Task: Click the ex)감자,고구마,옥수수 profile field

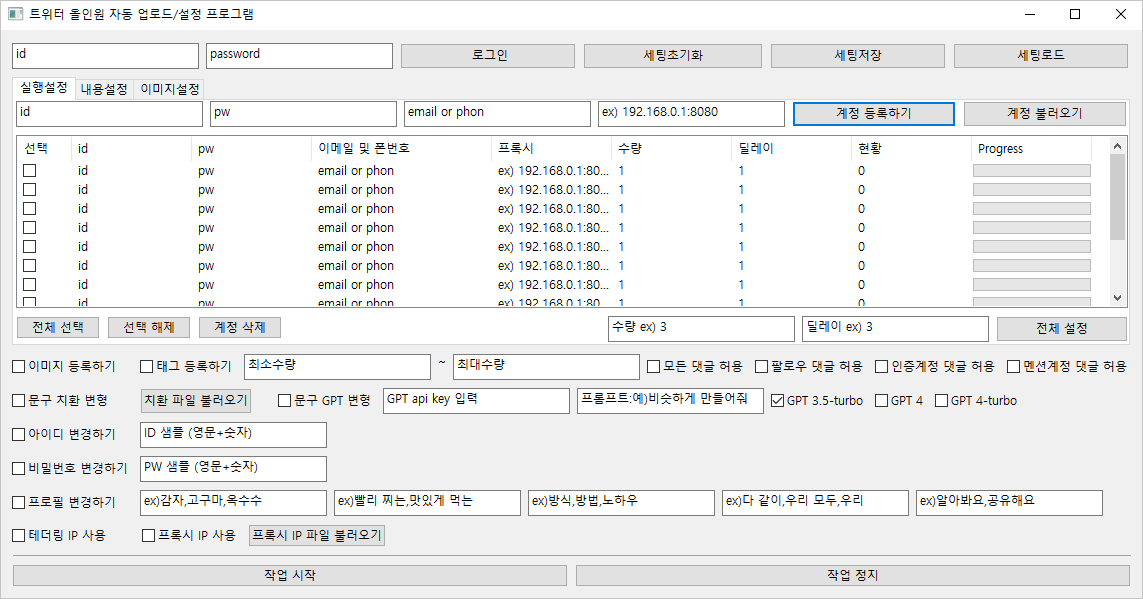Action: 233,503
